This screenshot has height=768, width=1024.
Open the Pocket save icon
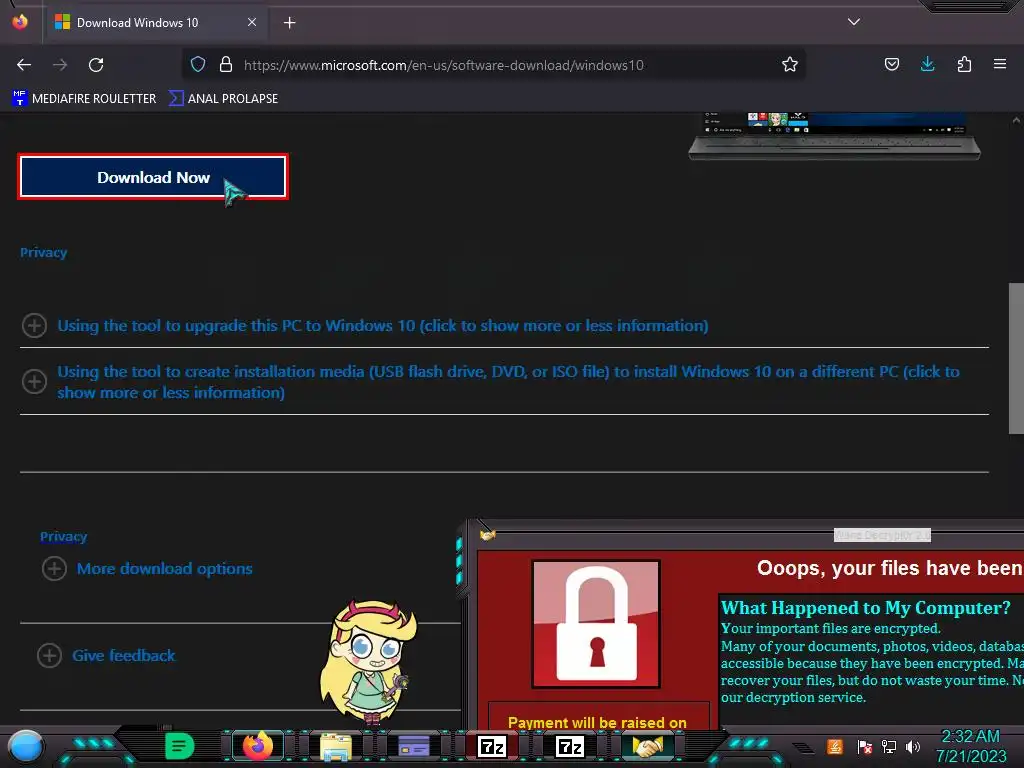[x=891, y=65]
